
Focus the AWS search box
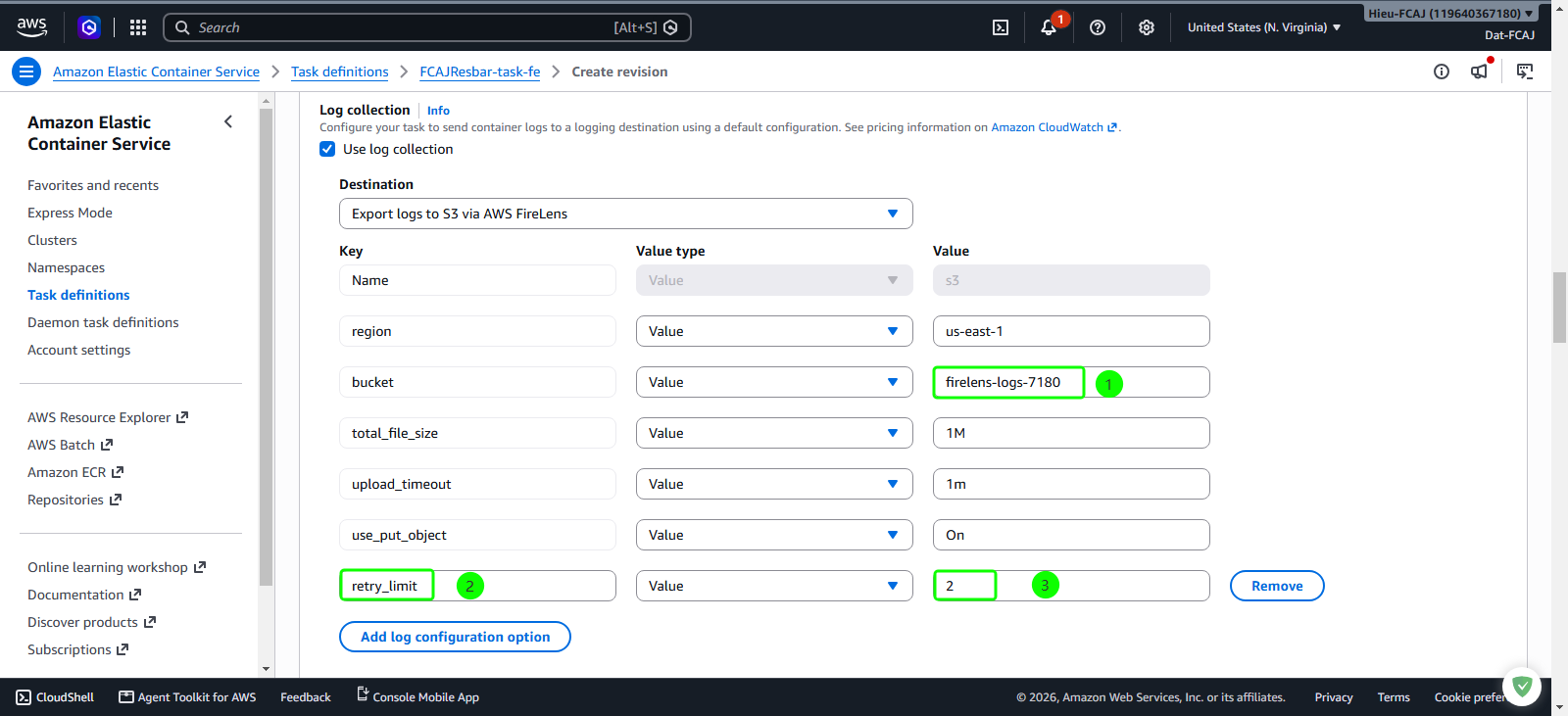coord(427,27)
